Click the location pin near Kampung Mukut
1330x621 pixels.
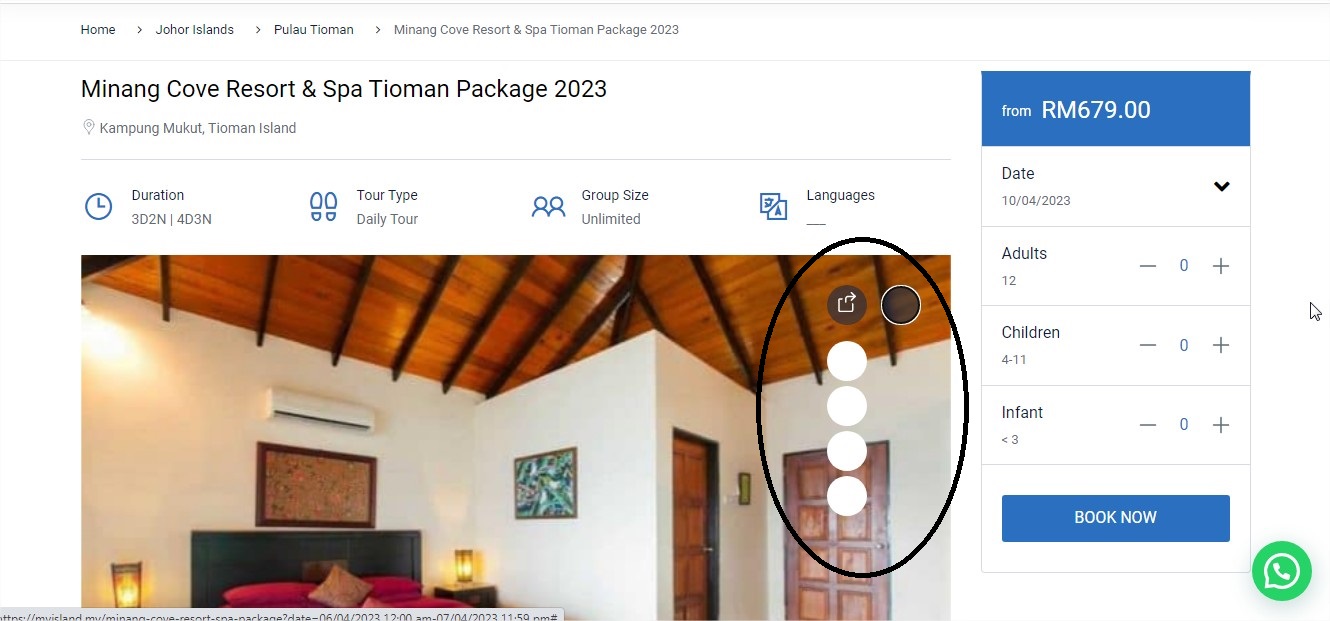click(88, 128)
